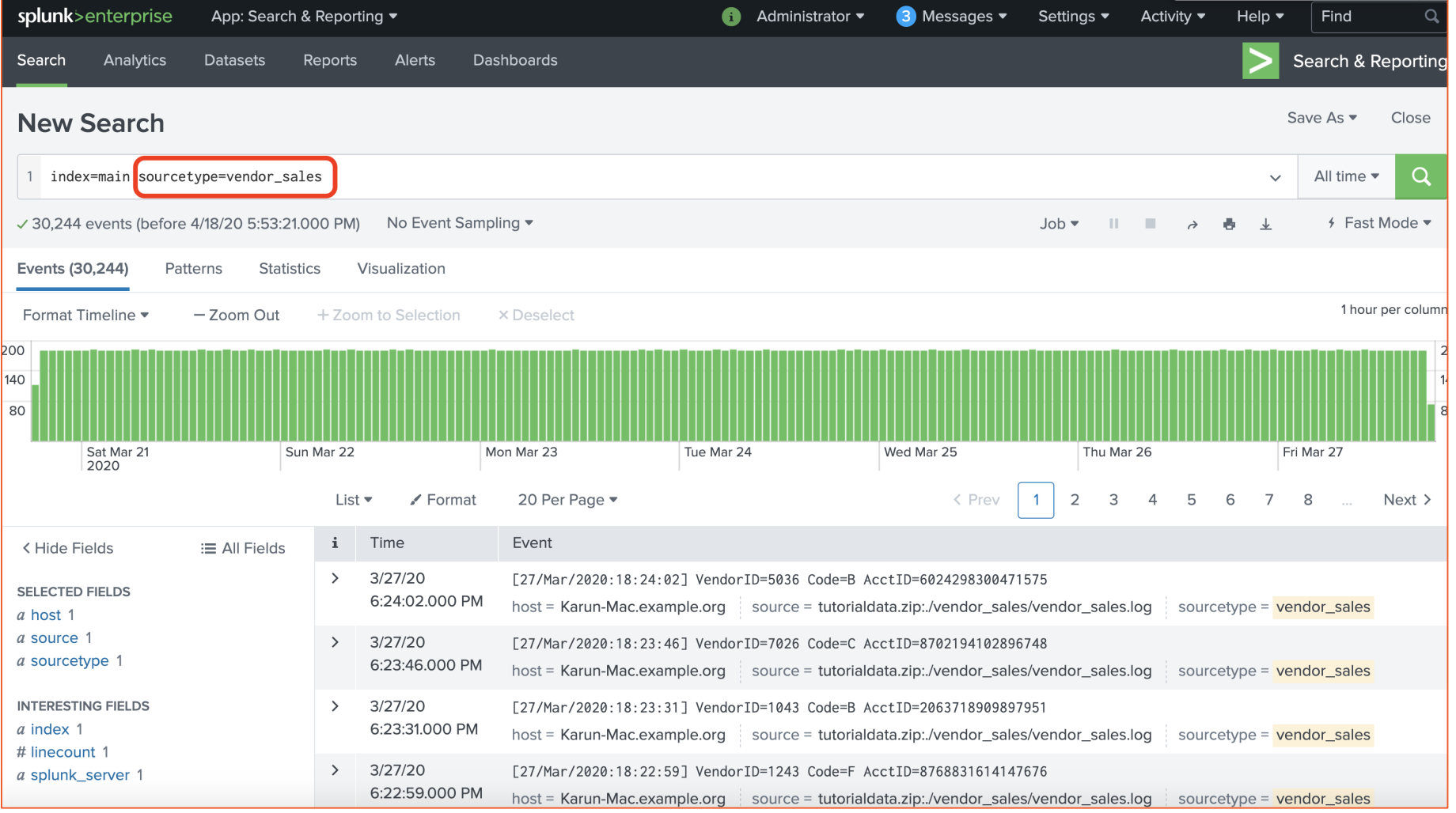Go to the Reports nav item

click(332, 61)
